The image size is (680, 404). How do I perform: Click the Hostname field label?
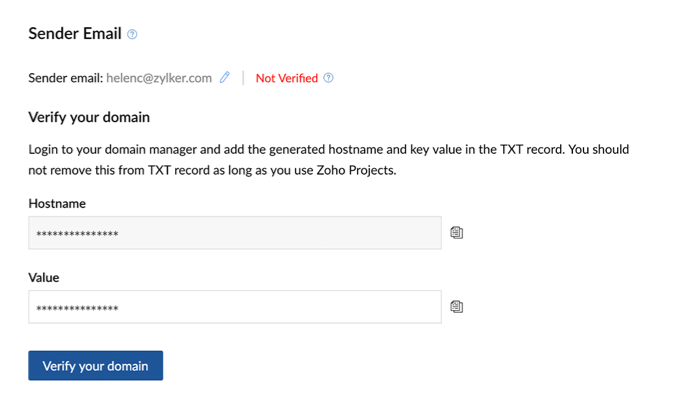57,203
